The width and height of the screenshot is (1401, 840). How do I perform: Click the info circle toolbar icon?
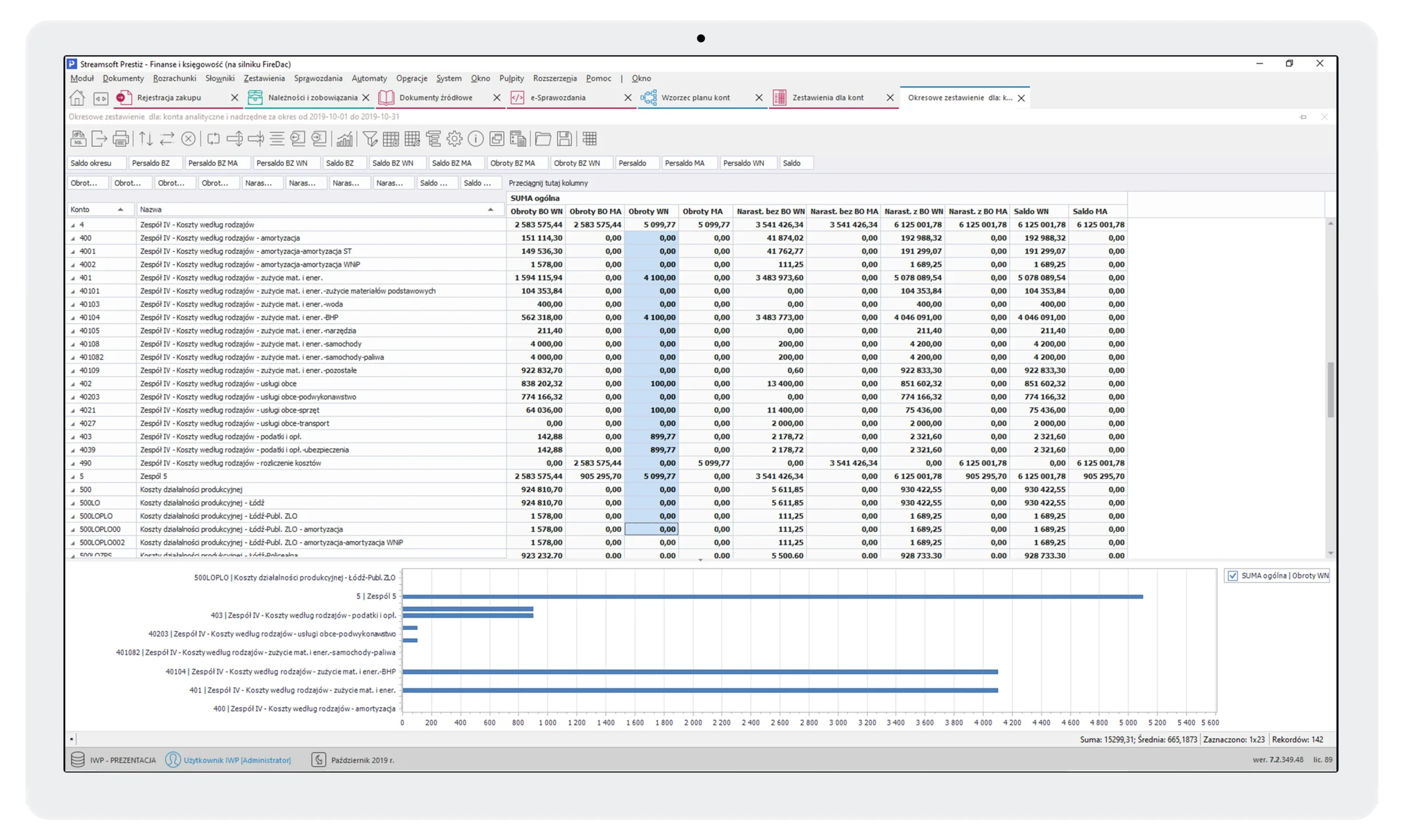tap(476, 138)
